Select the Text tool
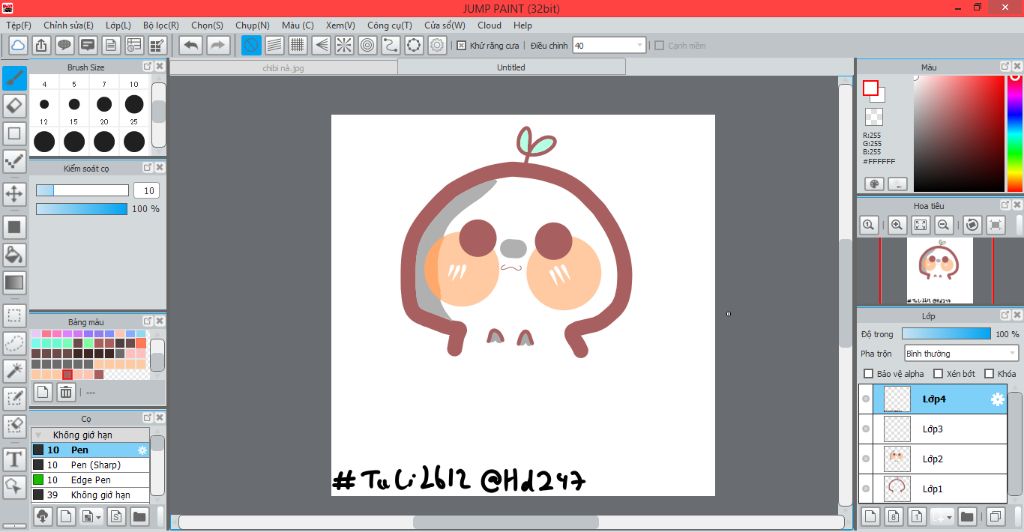Screen dimensions: 1024x532 [14, 459]
